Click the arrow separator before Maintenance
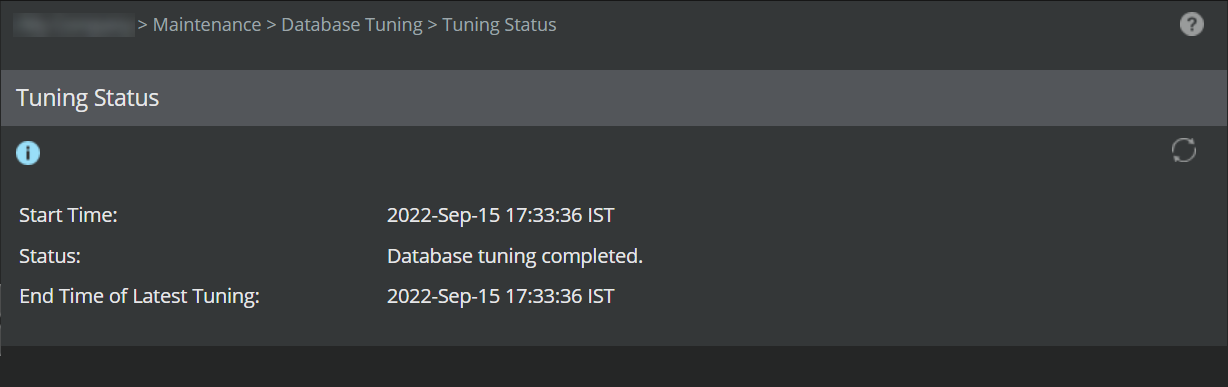The width and height of the screenshot is (1228, 387). (143, 25)
